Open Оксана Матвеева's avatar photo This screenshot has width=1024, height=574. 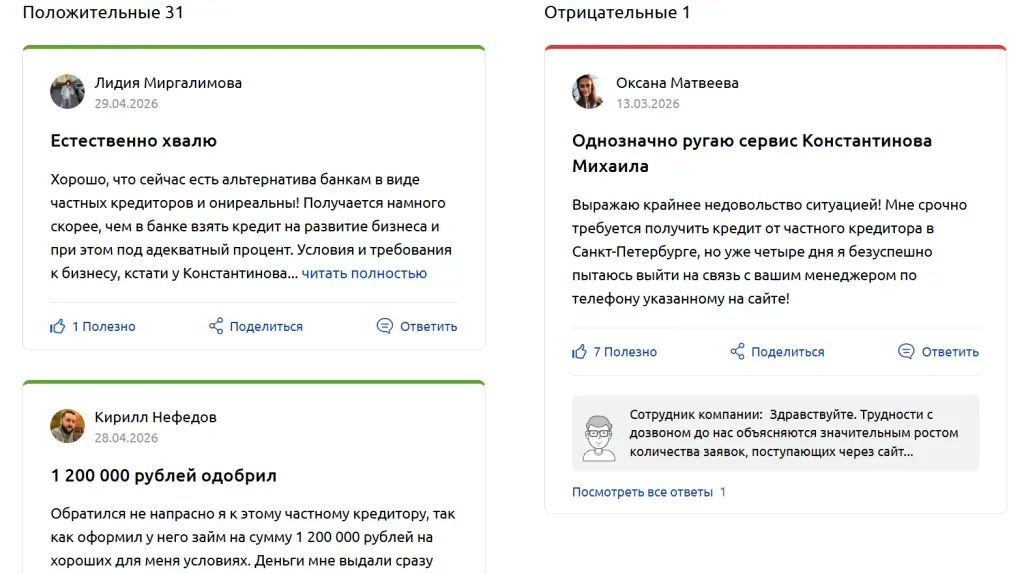pos(588,91)
